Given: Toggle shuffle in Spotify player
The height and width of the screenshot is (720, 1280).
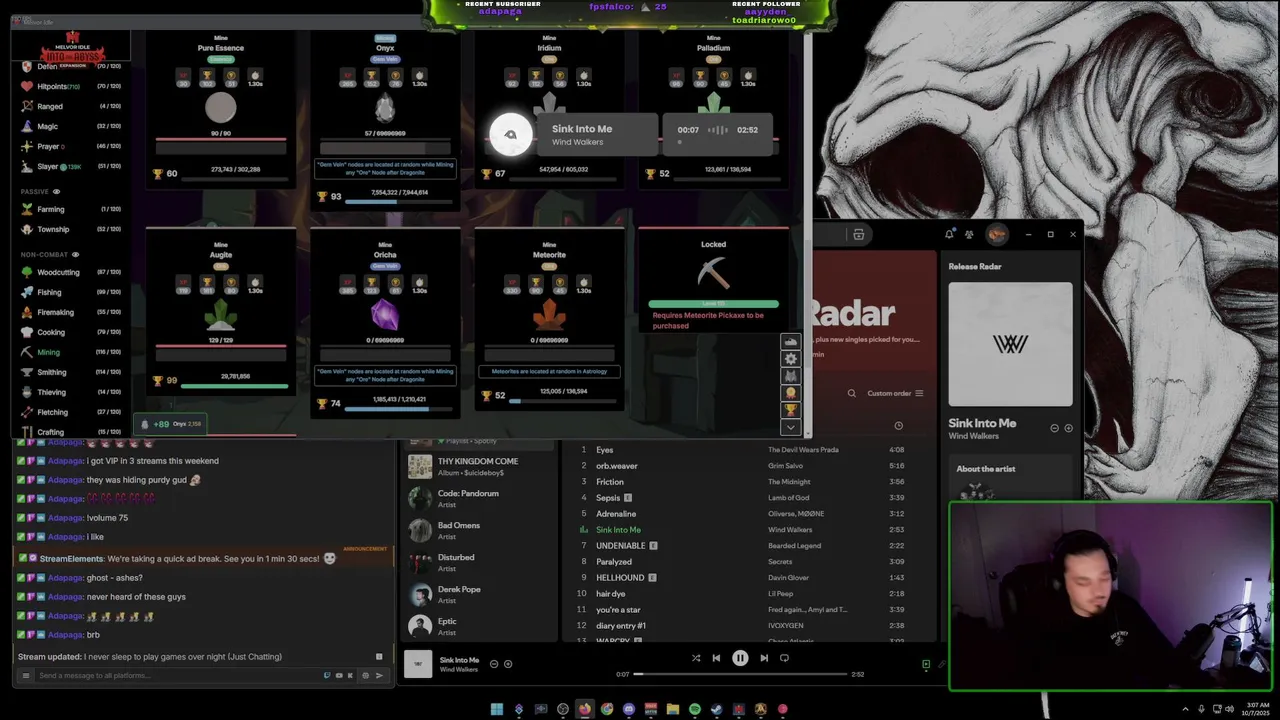Looking at the screenshot, I should (x=696, y=658).
